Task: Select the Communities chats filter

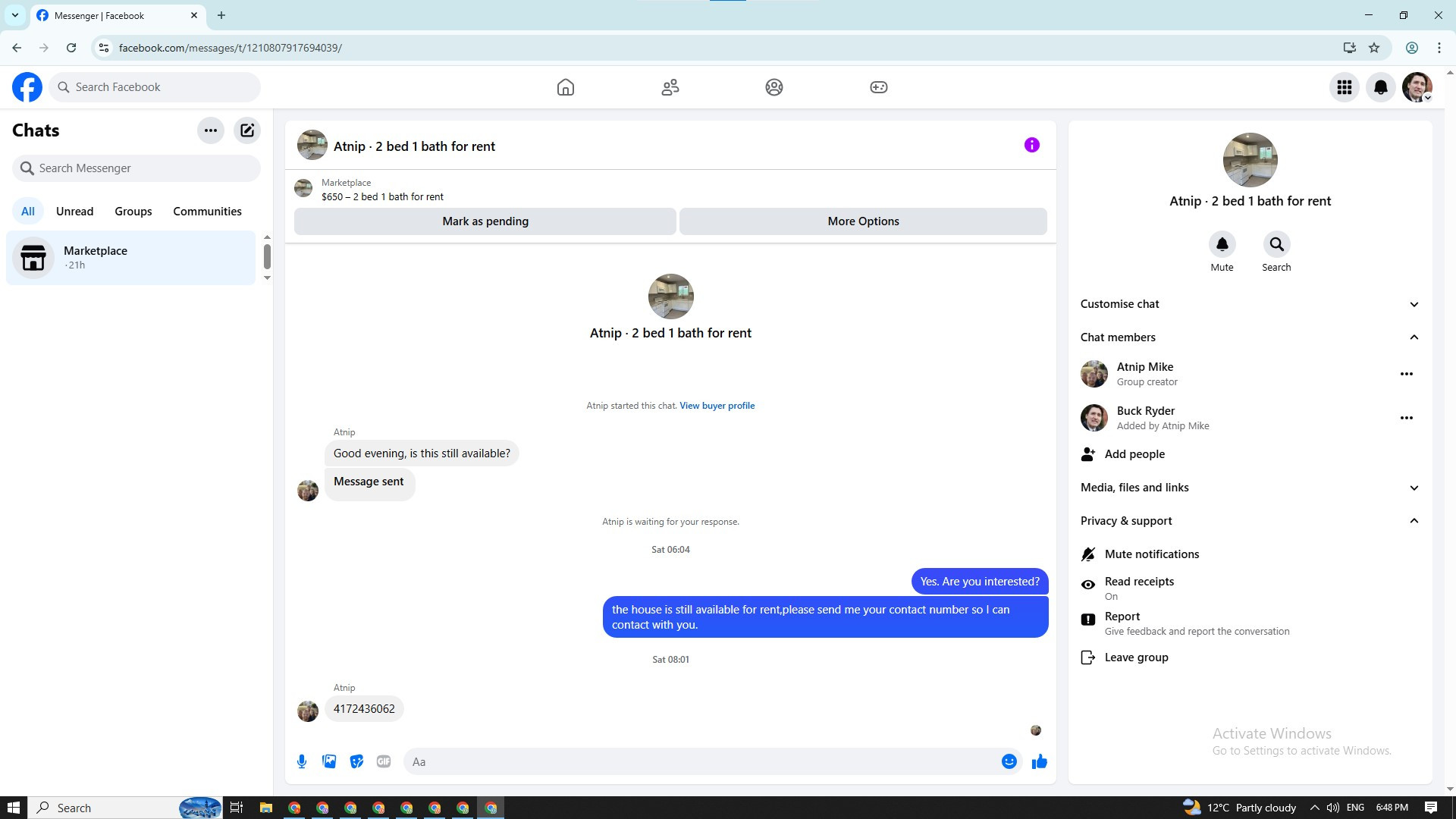Action: tap(208, 212)
